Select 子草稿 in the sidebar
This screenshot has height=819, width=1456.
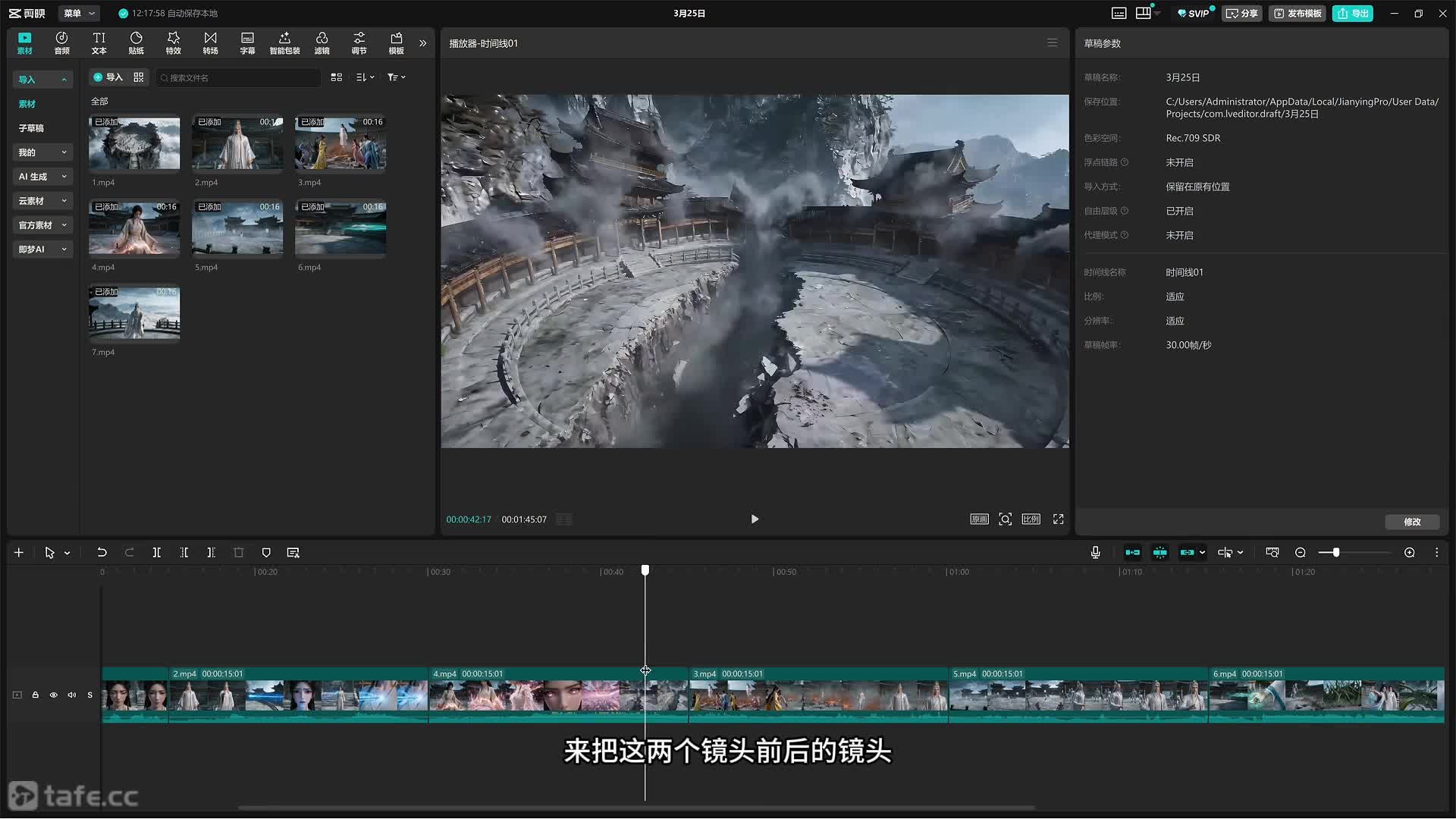coord(32,128)
